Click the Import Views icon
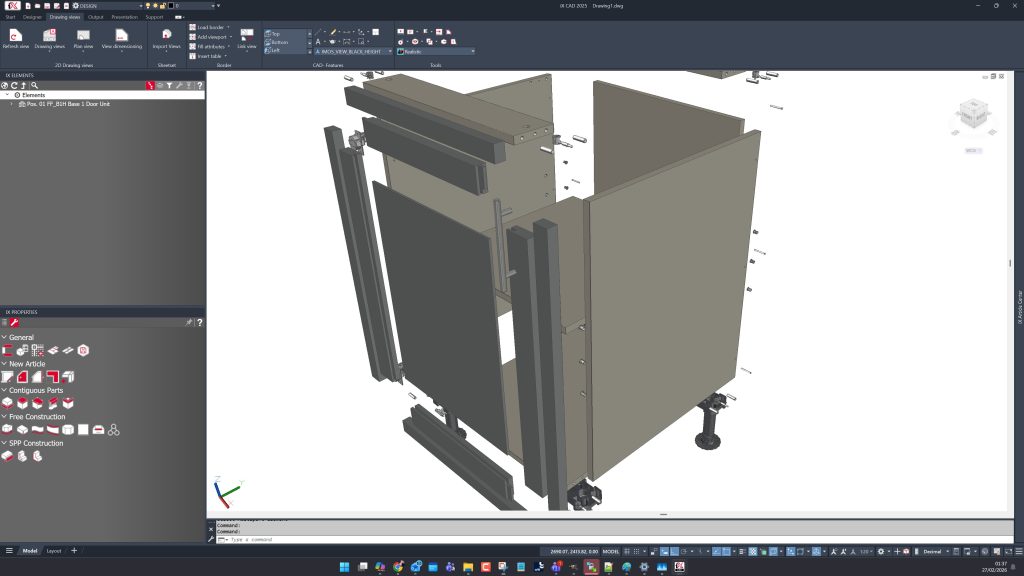Viewport: 1024px width, 576px height. (166, 35)
